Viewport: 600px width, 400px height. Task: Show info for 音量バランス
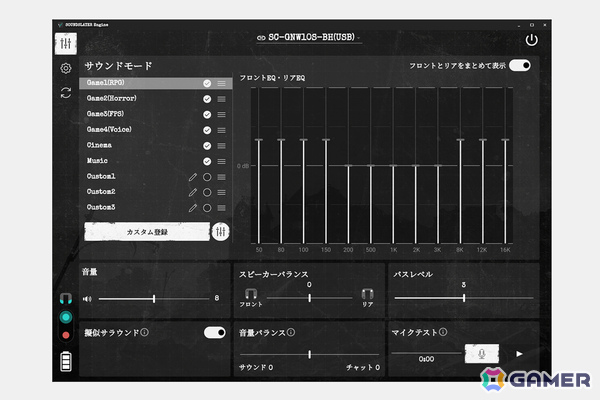point(291,332)
